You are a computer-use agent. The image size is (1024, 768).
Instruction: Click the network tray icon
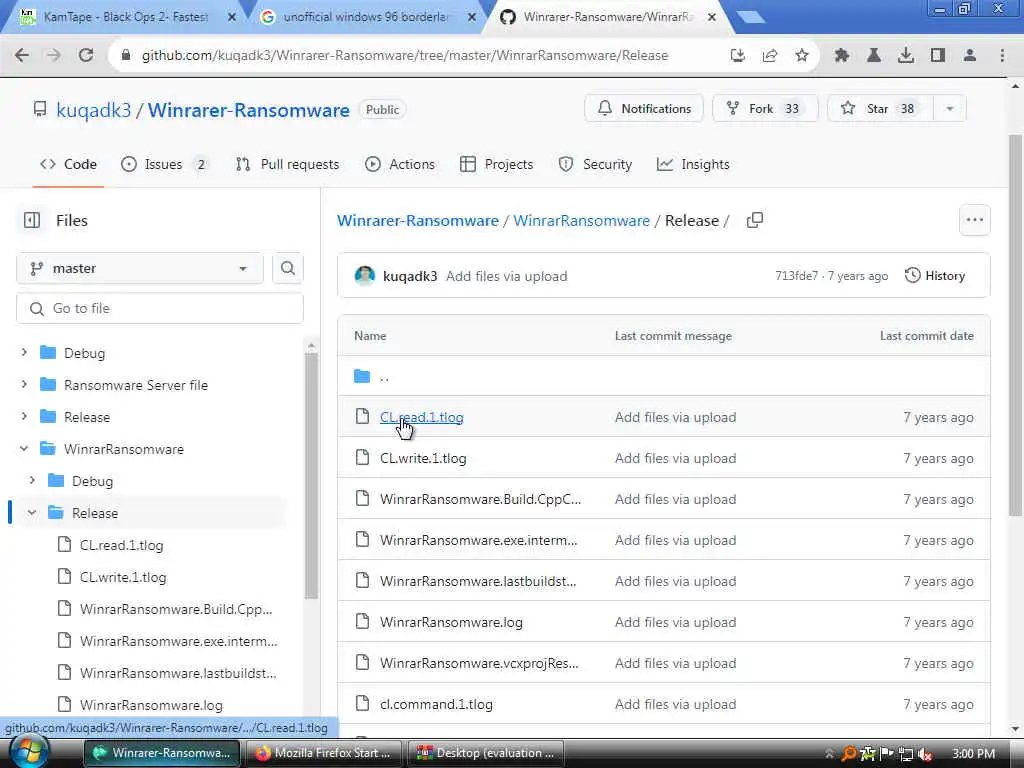pos(906,754)
